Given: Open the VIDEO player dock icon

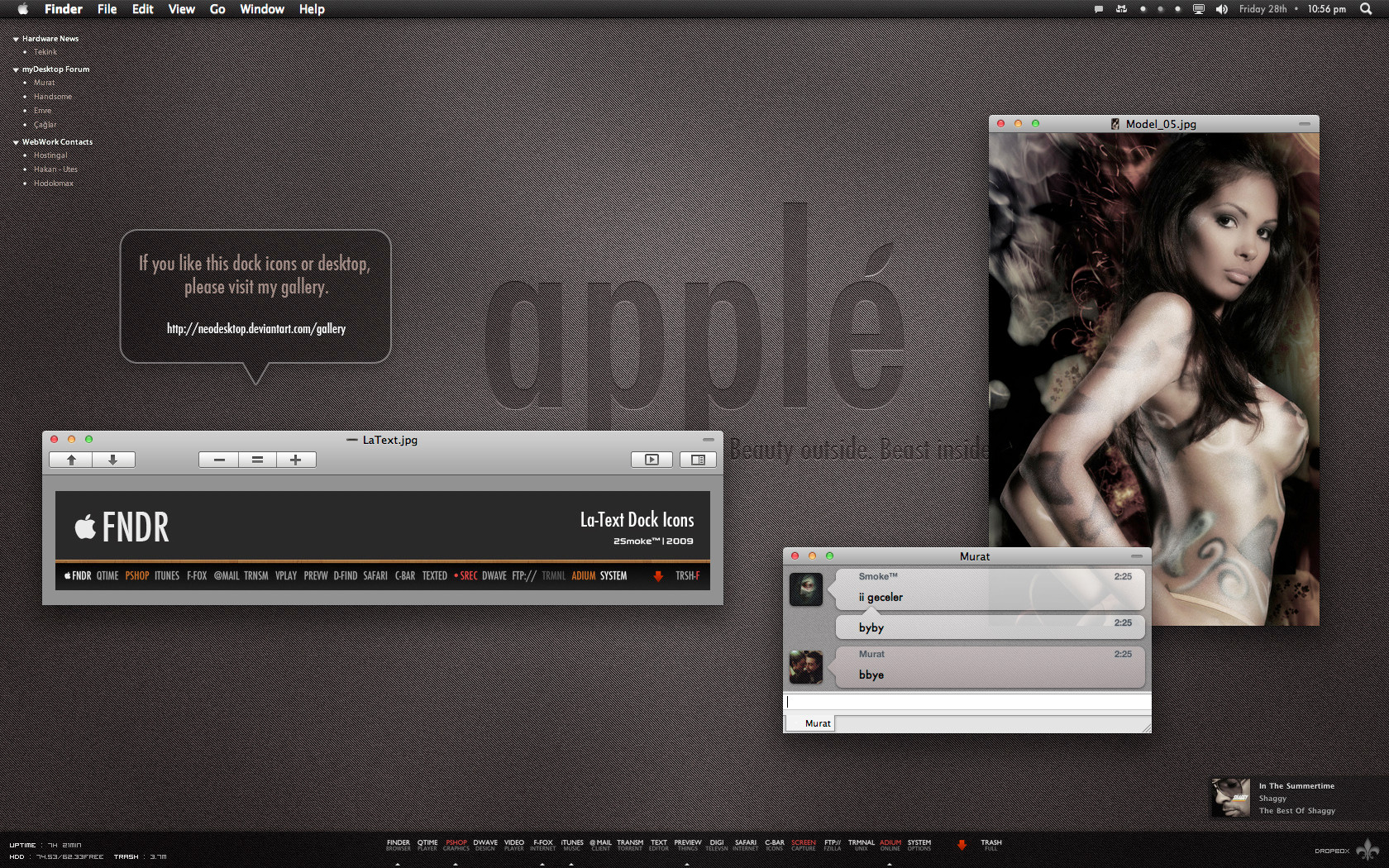Looking at the screenshot, I should (514, 845).
